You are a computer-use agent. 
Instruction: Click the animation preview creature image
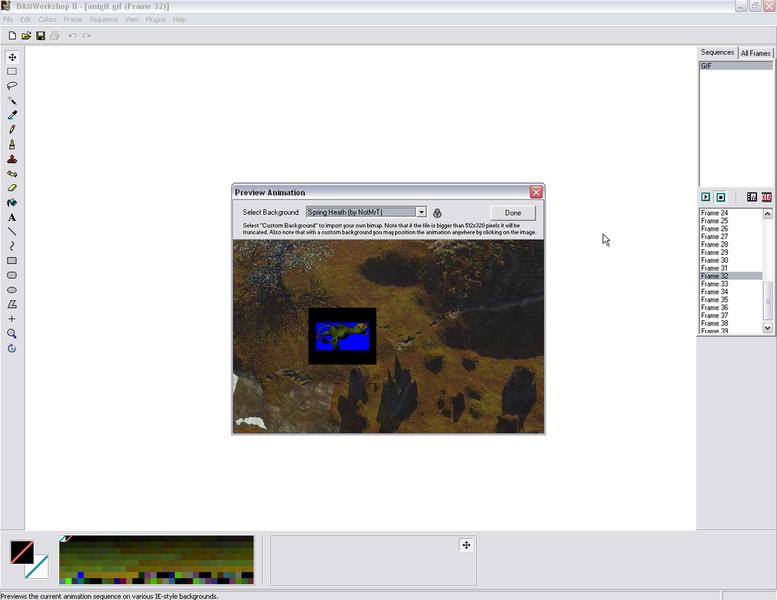click(342, 336)
